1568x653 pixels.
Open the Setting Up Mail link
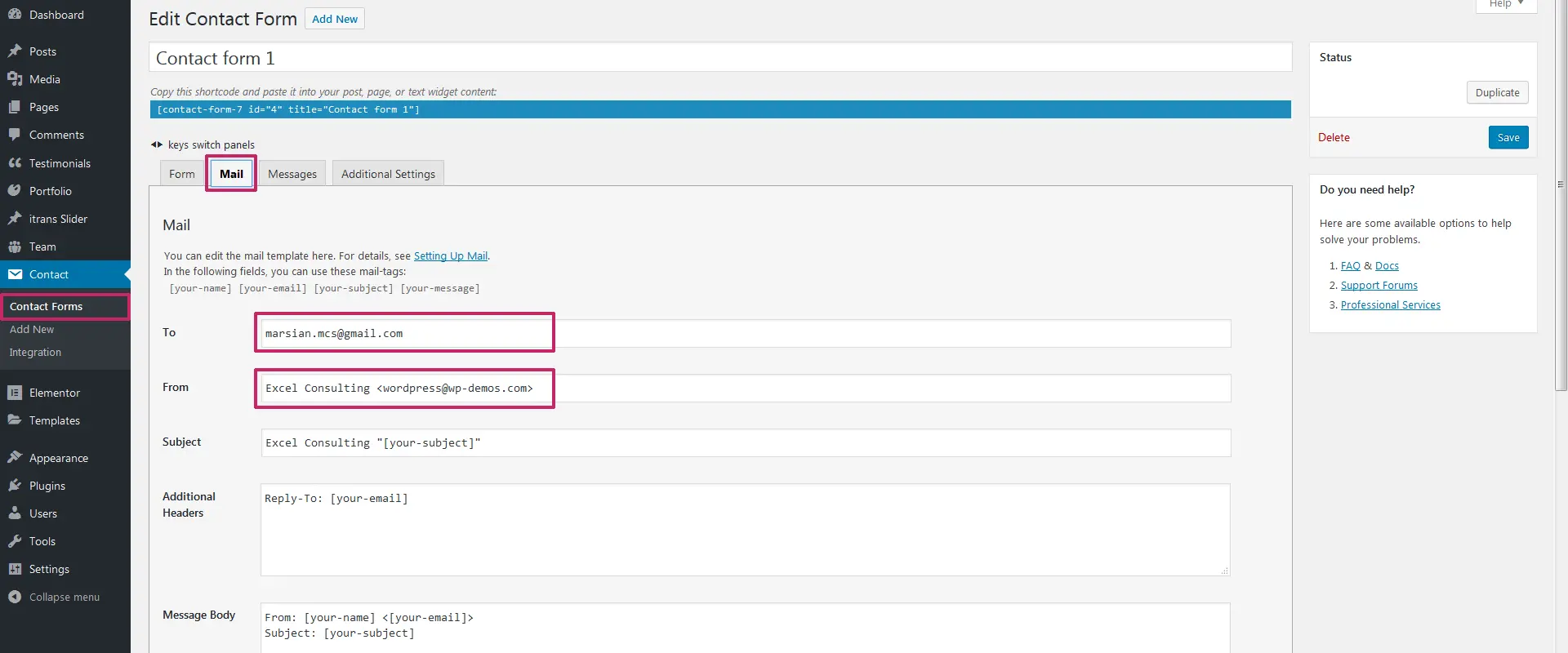coord(450,255)
